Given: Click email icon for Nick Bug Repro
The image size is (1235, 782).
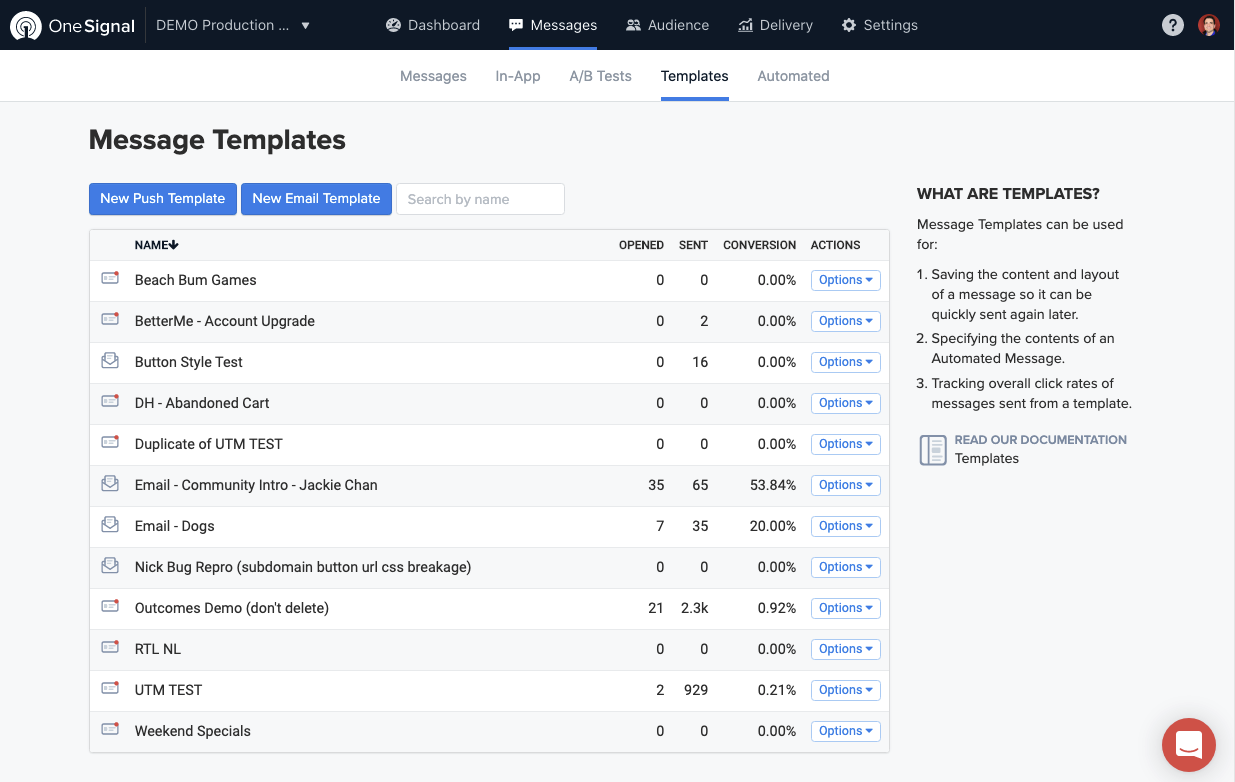Looking at the screenshot, I should coord(110,566).
